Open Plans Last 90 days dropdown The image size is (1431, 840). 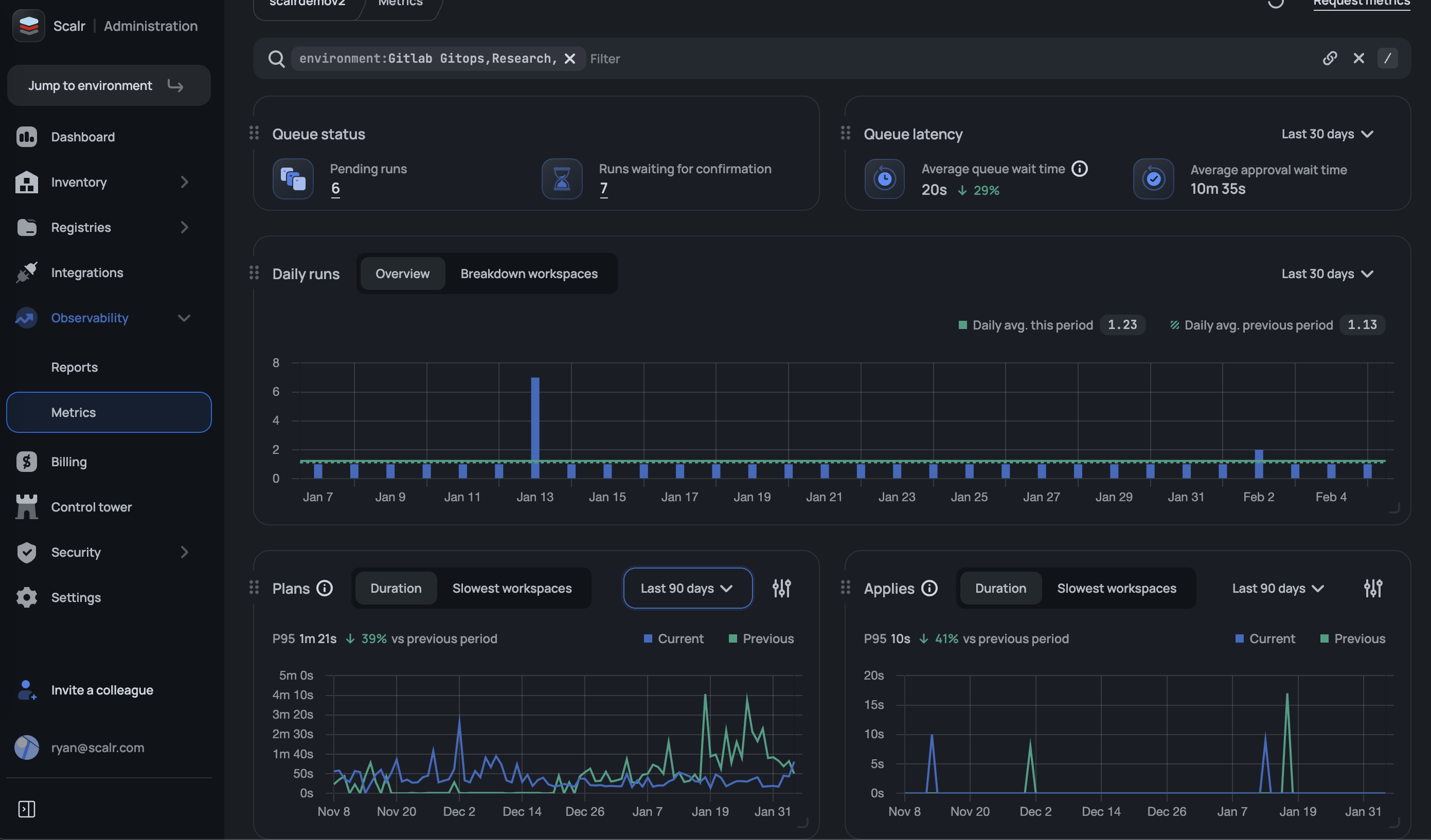click(x=687, y=588)
